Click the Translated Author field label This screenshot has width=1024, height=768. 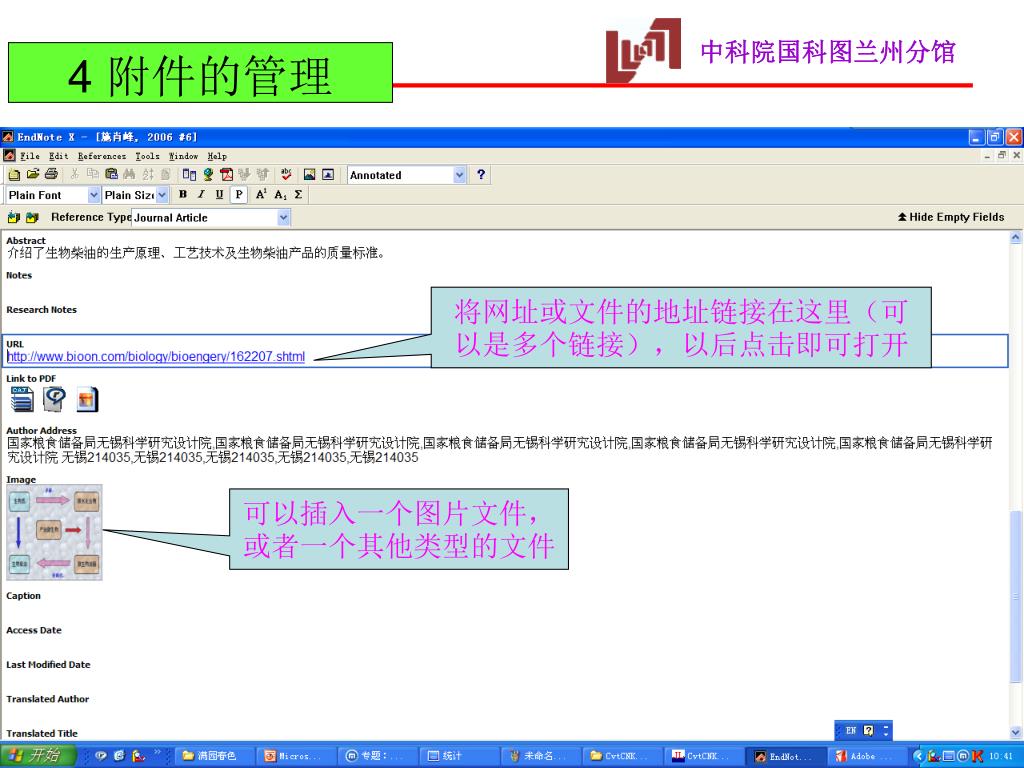[x=48, y=699]
